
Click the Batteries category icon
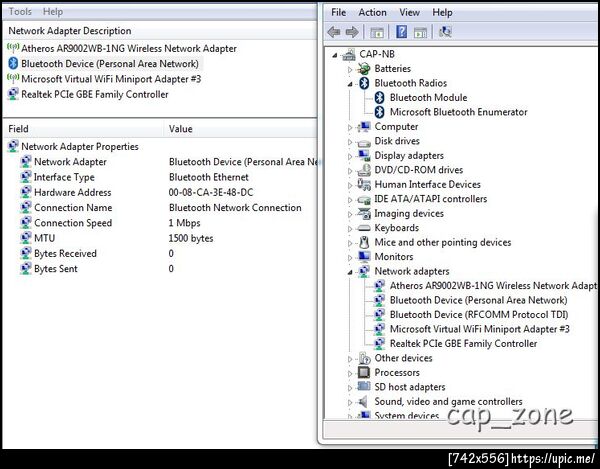[364, 69]
